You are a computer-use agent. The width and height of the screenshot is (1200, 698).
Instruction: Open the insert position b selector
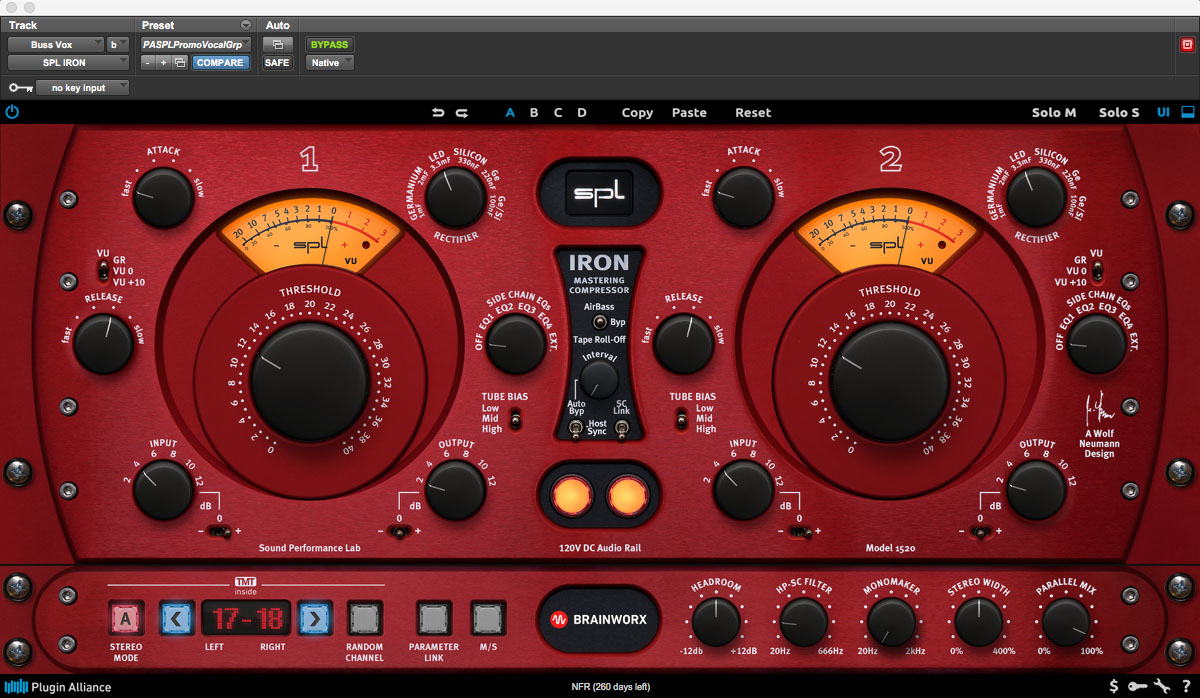[x=118, y=44]
